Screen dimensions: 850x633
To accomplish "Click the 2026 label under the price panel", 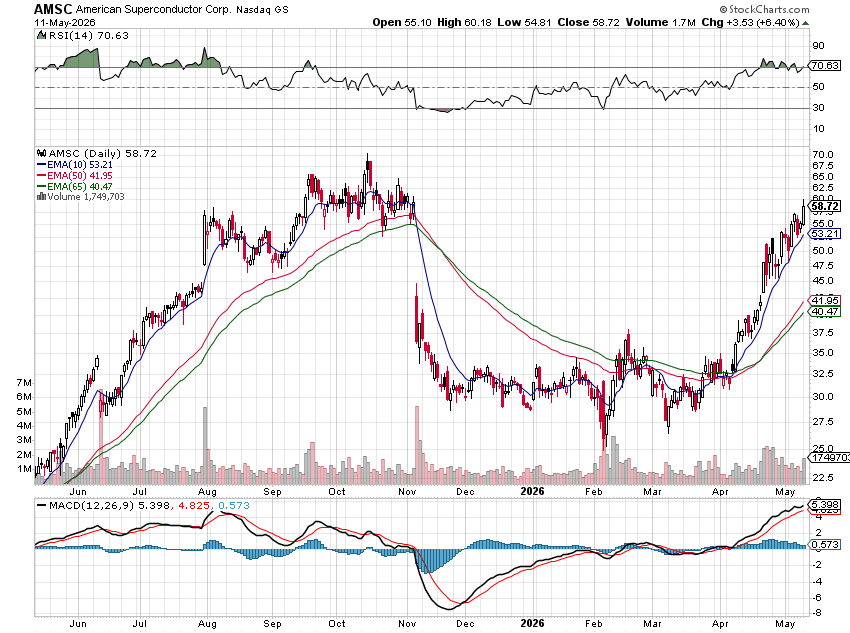I will point(532,491).
